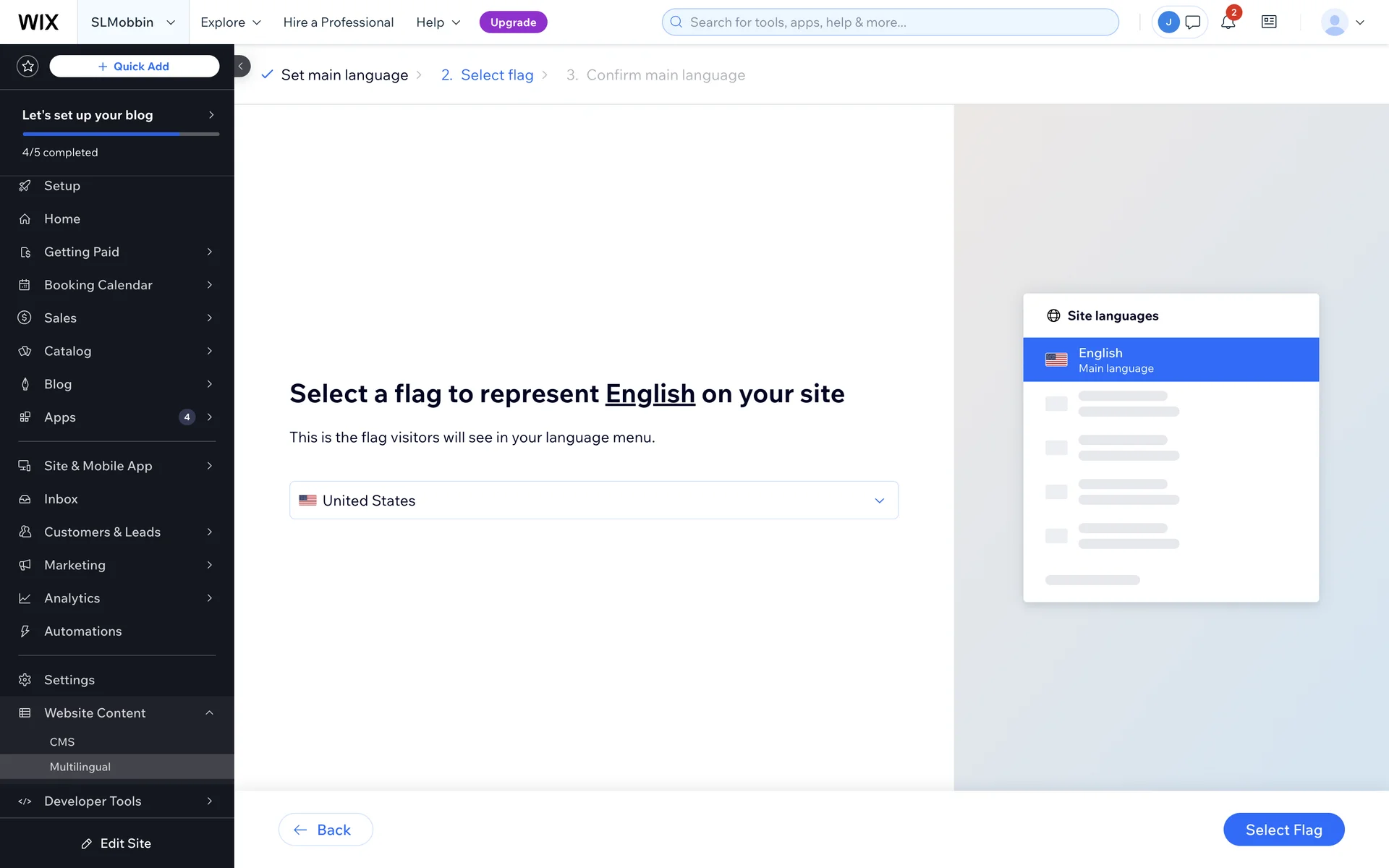1389x868 pixels.
Task: Collapse the sidebar with the arrow button
Action: coord(242,67)
